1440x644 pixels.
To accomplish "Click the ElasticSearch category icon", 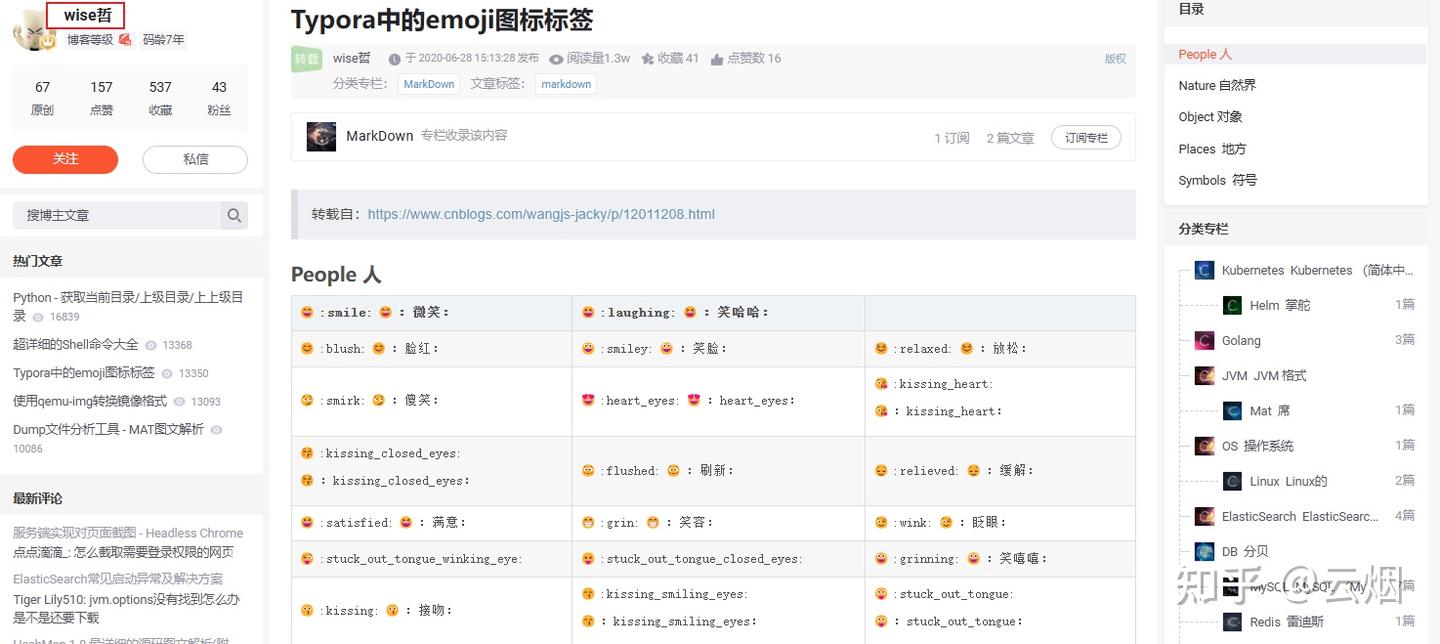I will point(1204,516).
